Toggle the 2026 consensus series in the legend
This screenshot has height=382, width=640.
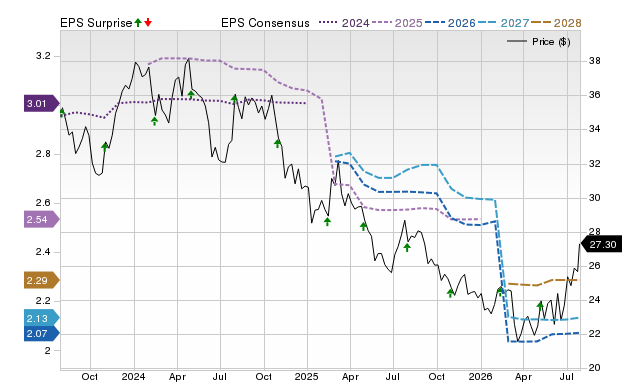coord(450,23)
